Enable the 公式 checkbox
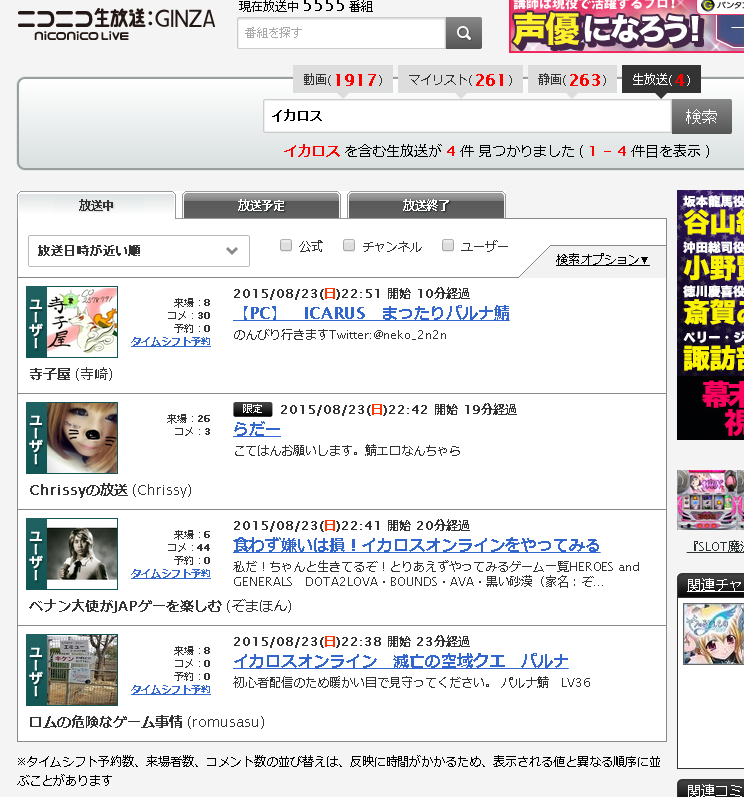This screenshot has height=797, width=744. pos(286,246)
